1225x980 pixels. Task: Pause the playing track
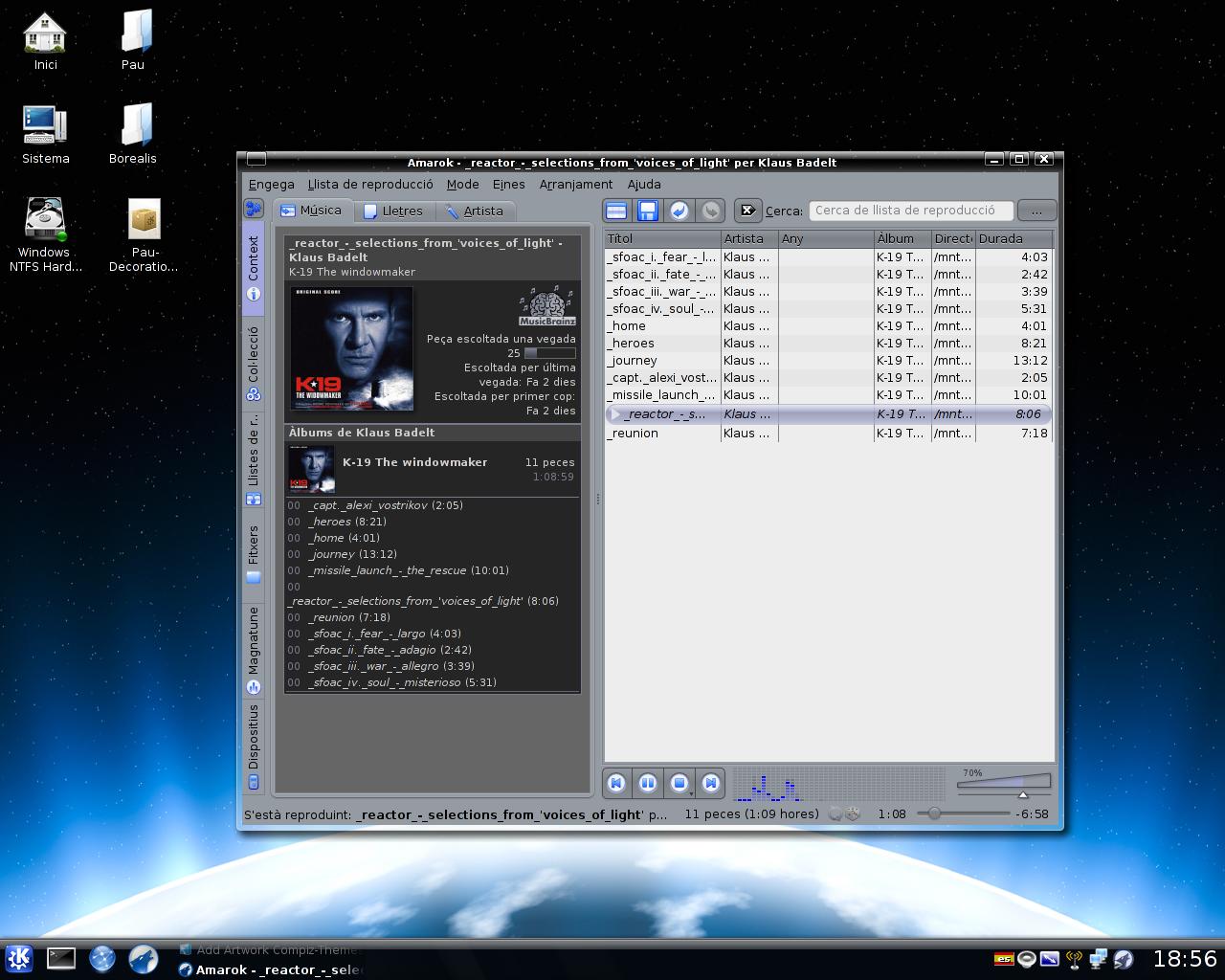[x=648, y=783]
